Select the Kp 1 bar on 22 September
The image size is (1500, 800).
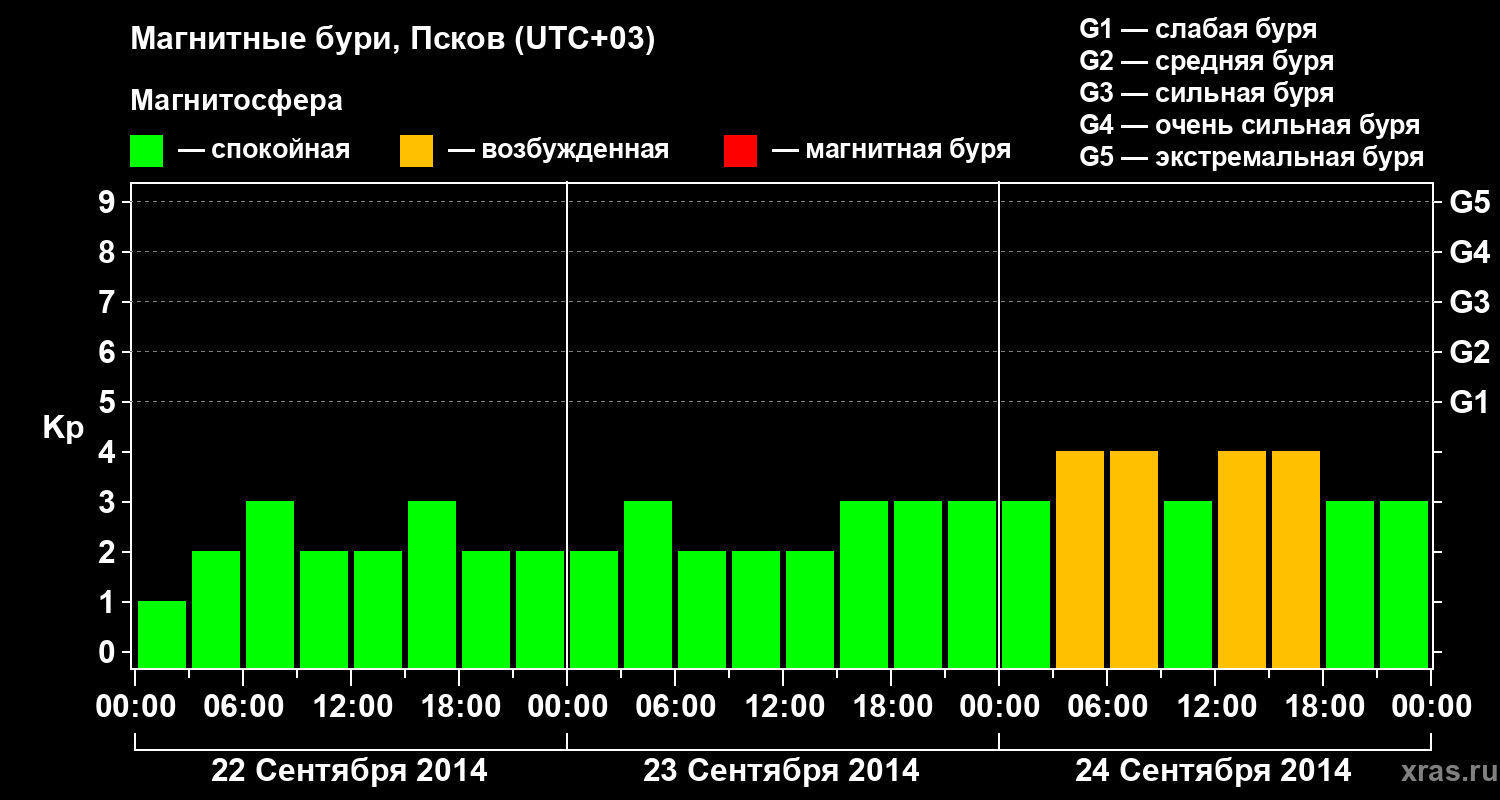click(x=162, y=634)
